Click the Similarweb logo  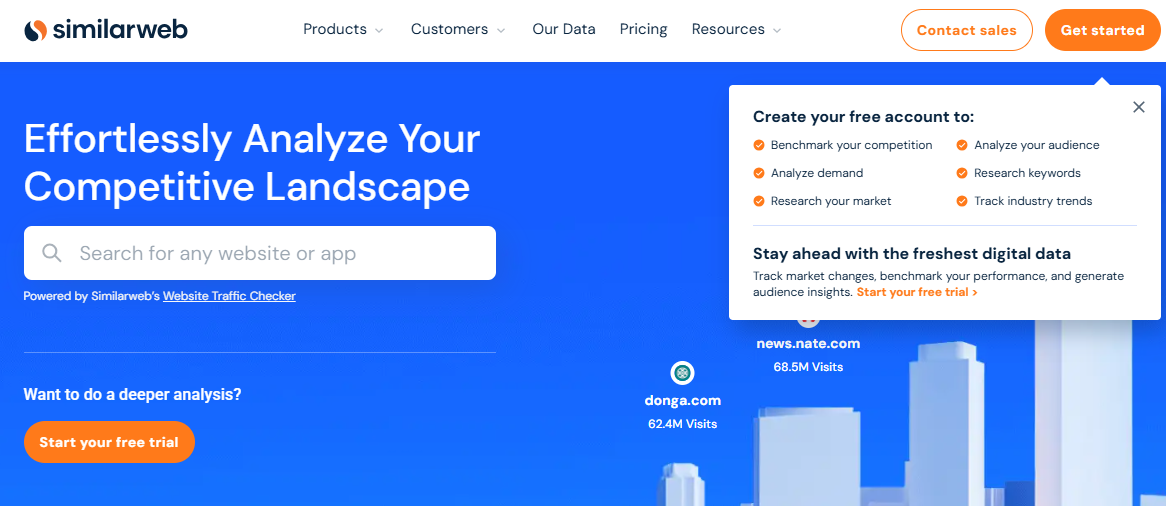tap(106, 30)
